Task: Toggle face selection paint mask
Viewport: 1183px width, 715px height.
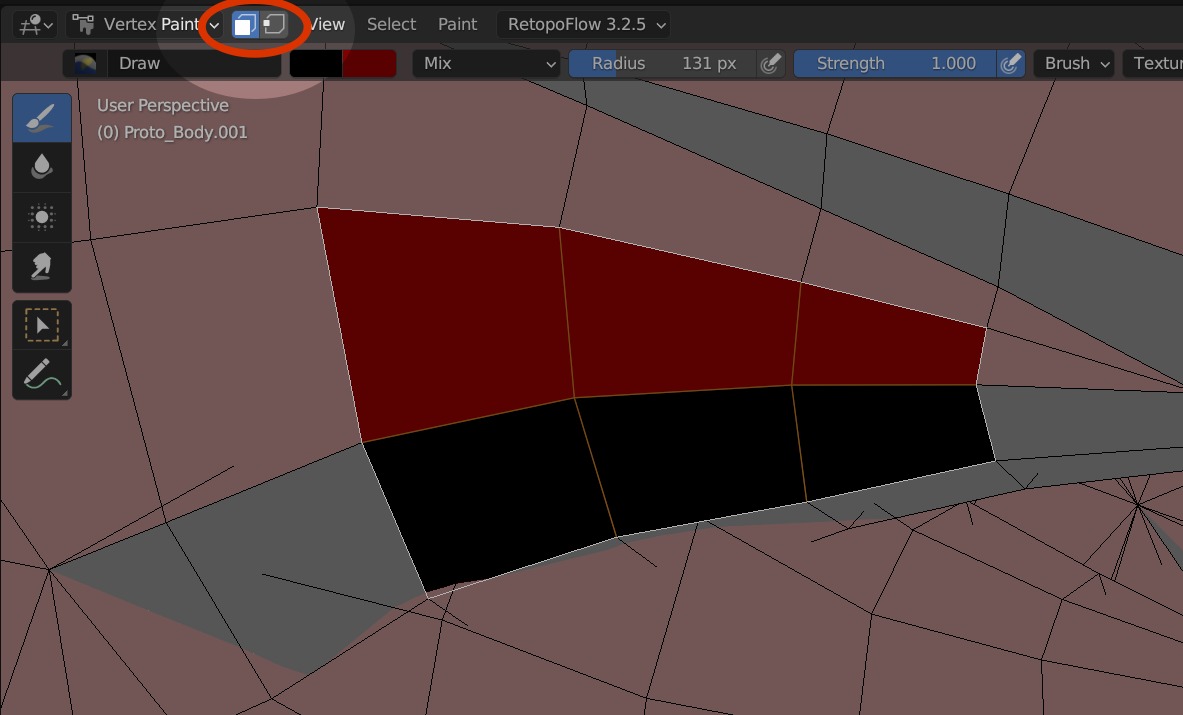Action: pos(245,24)
